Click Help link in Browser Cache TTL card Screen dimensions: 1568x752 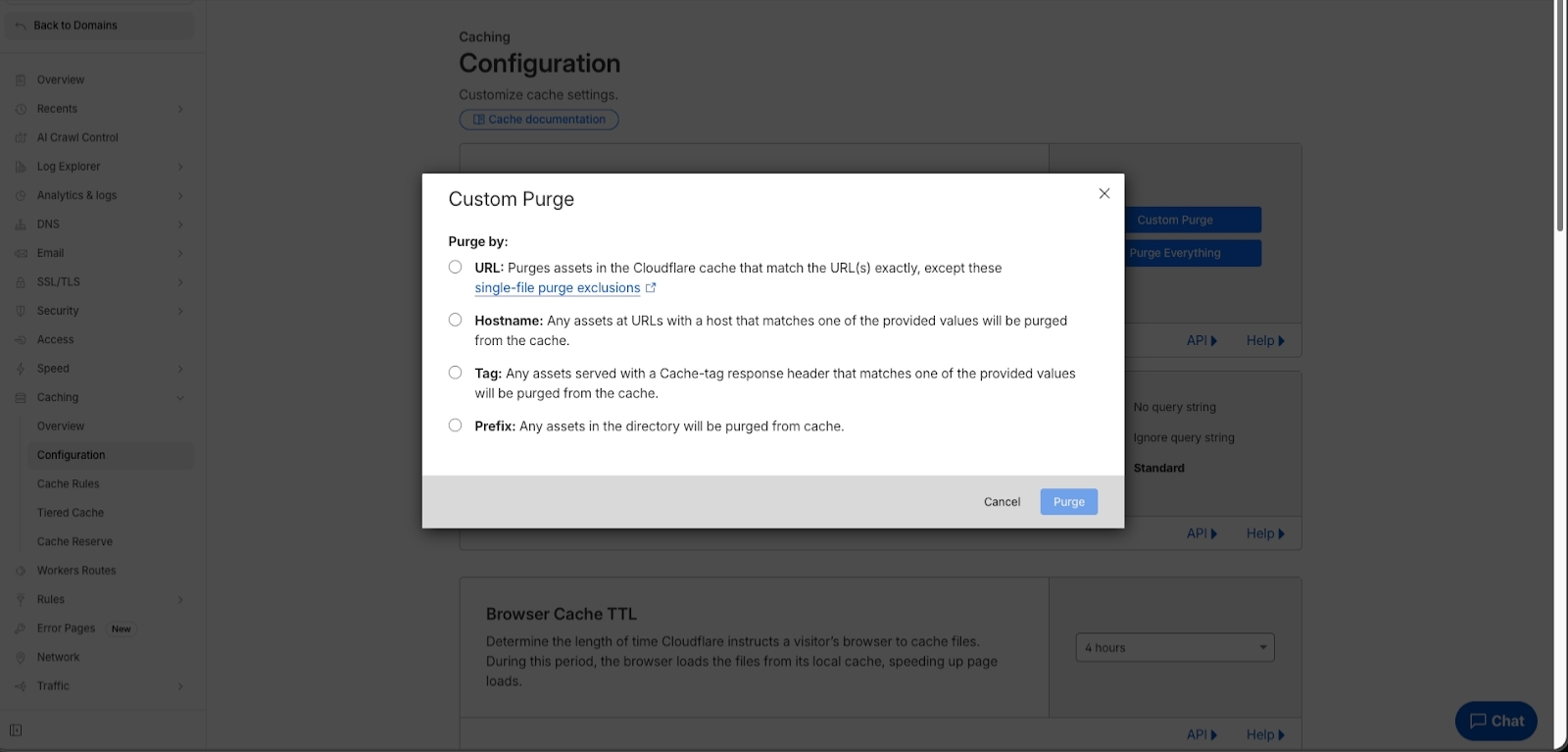(x=1265, y=735)
